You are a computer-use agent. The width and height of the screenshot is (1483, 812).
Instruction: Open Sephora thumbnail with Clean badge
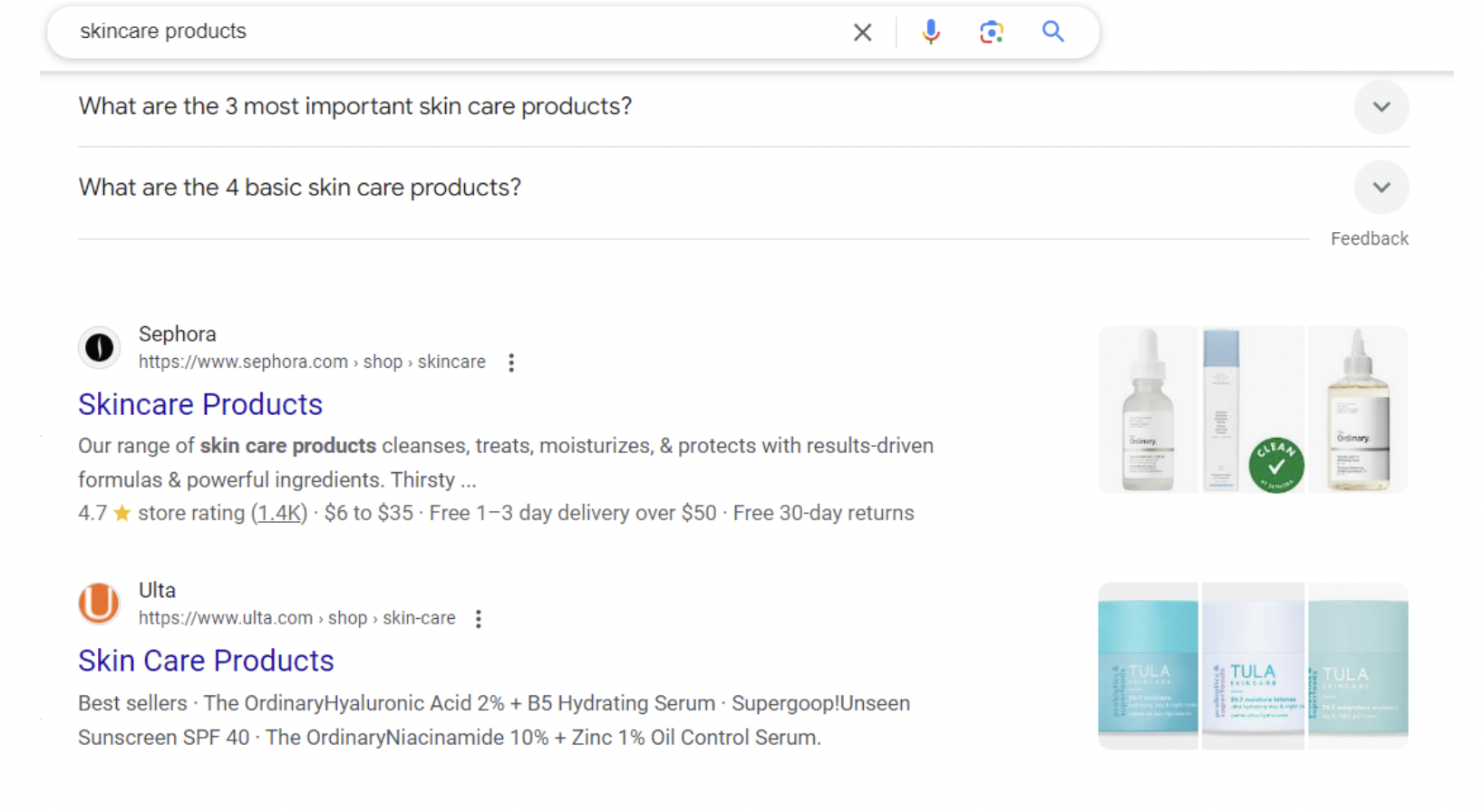click(x=1252, y=410)
